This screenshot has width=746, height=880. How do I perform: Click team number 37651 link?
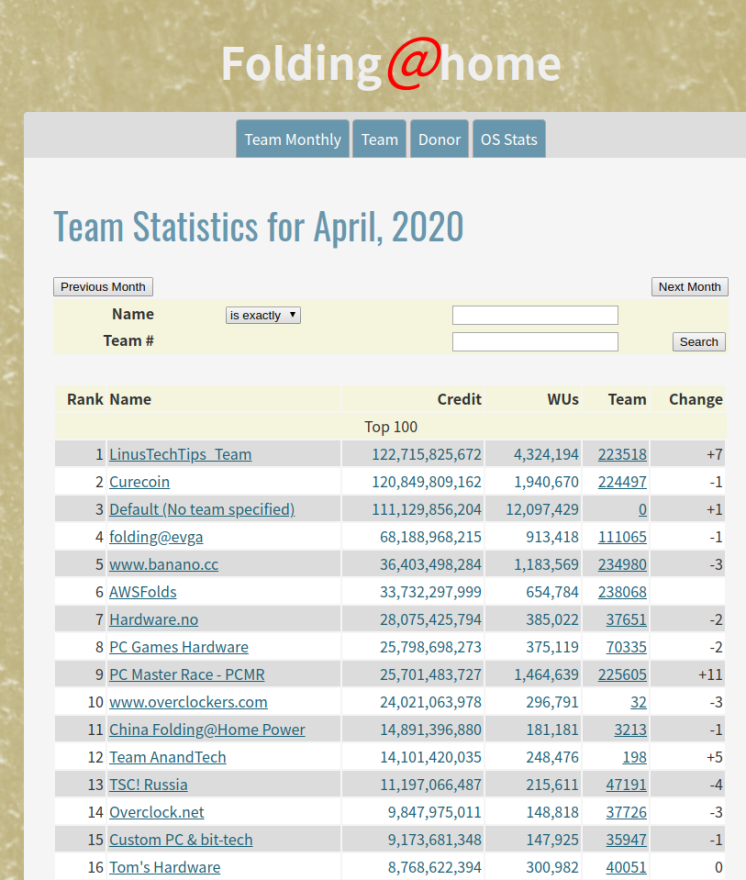point(626,620)
